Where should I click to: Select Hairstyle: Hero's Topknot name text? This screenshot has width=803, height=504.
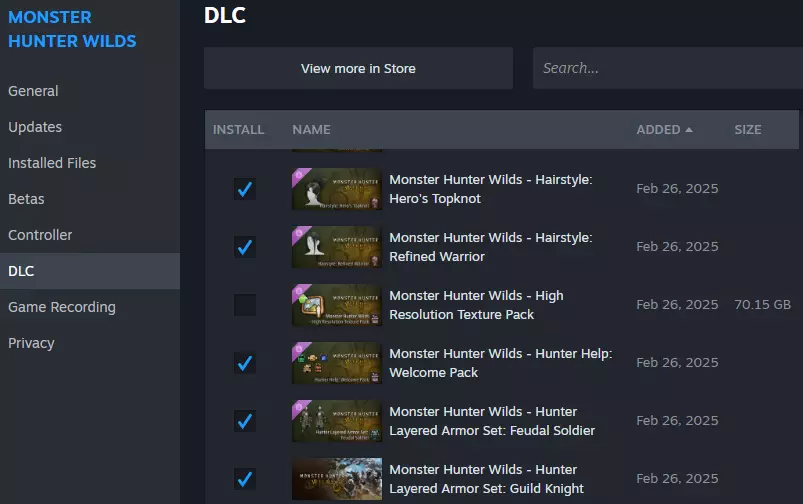(491, 189)
